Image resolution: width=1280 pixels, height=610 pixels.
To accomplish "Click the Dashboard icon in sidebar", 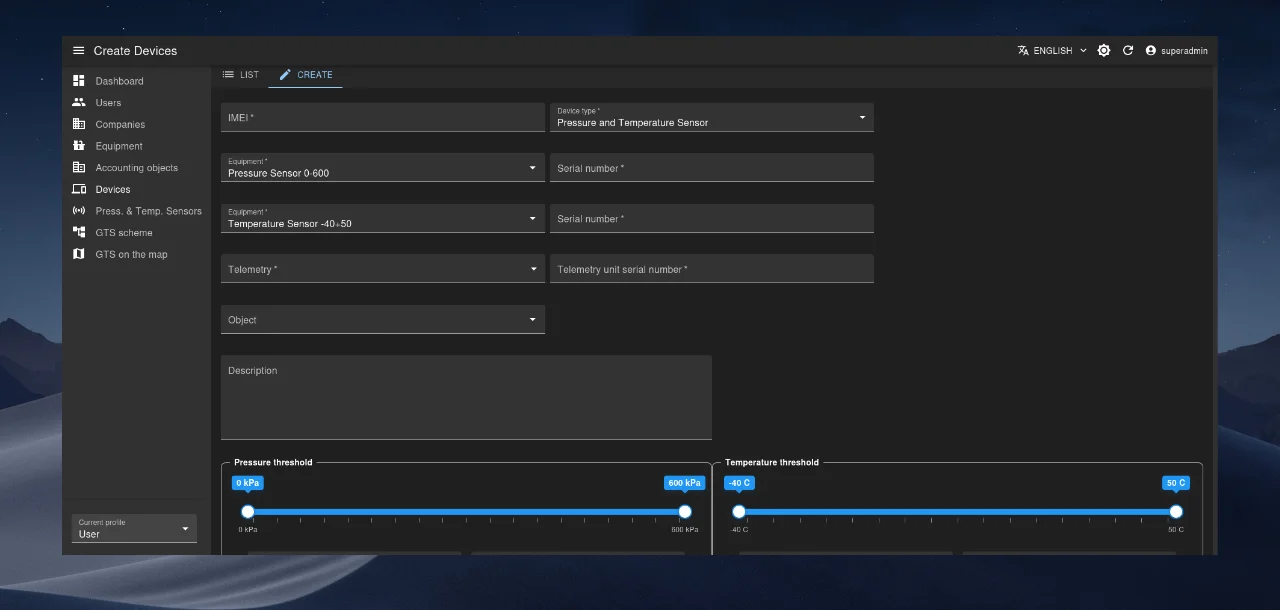I will pyautogui.click(x=79, y=81).
